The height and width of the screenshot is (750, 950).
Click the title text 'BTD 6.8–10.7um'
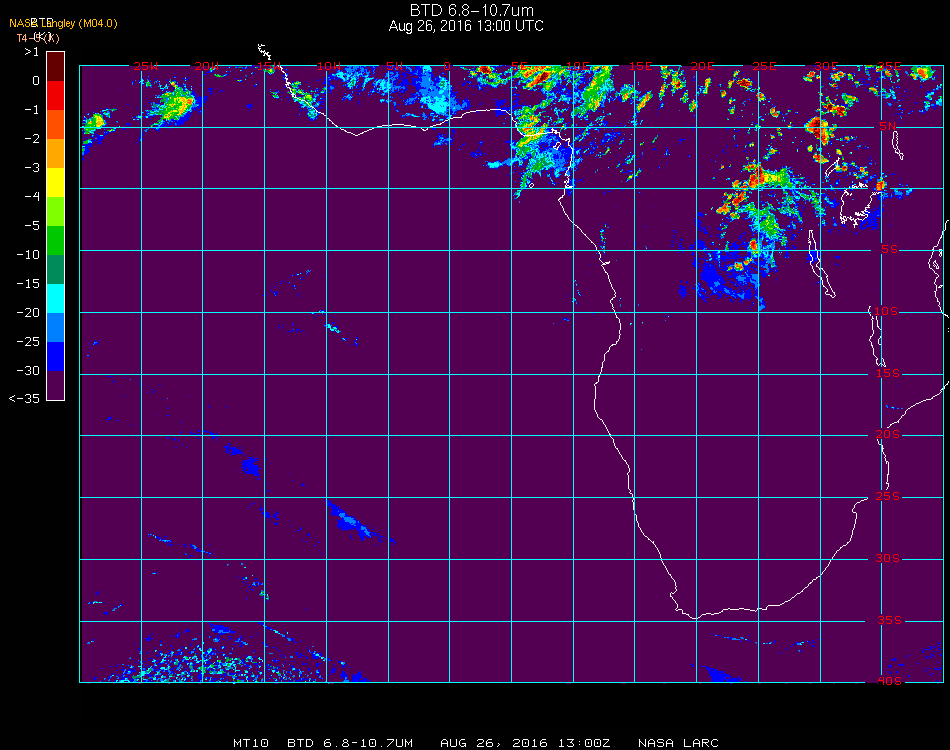click(x=471, y=10)
